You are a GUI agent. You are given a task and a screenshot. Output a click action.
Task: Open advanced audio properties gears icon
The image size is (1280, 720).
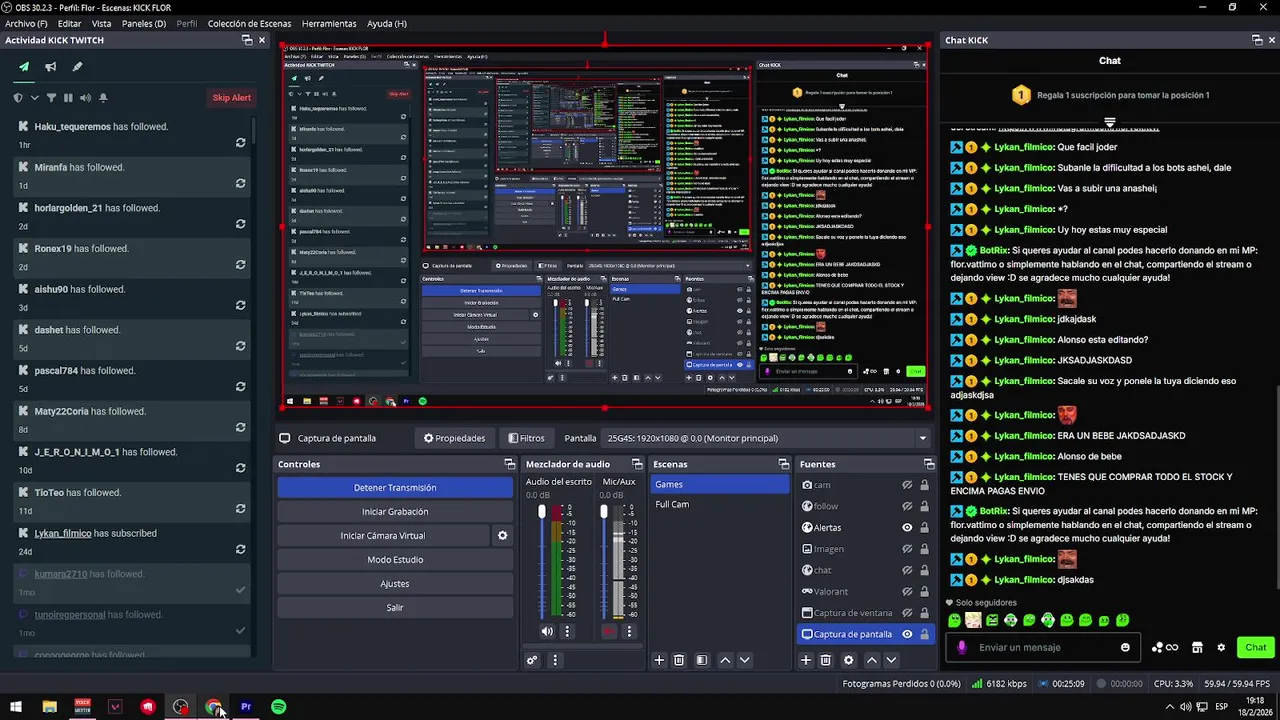point(532,660)
